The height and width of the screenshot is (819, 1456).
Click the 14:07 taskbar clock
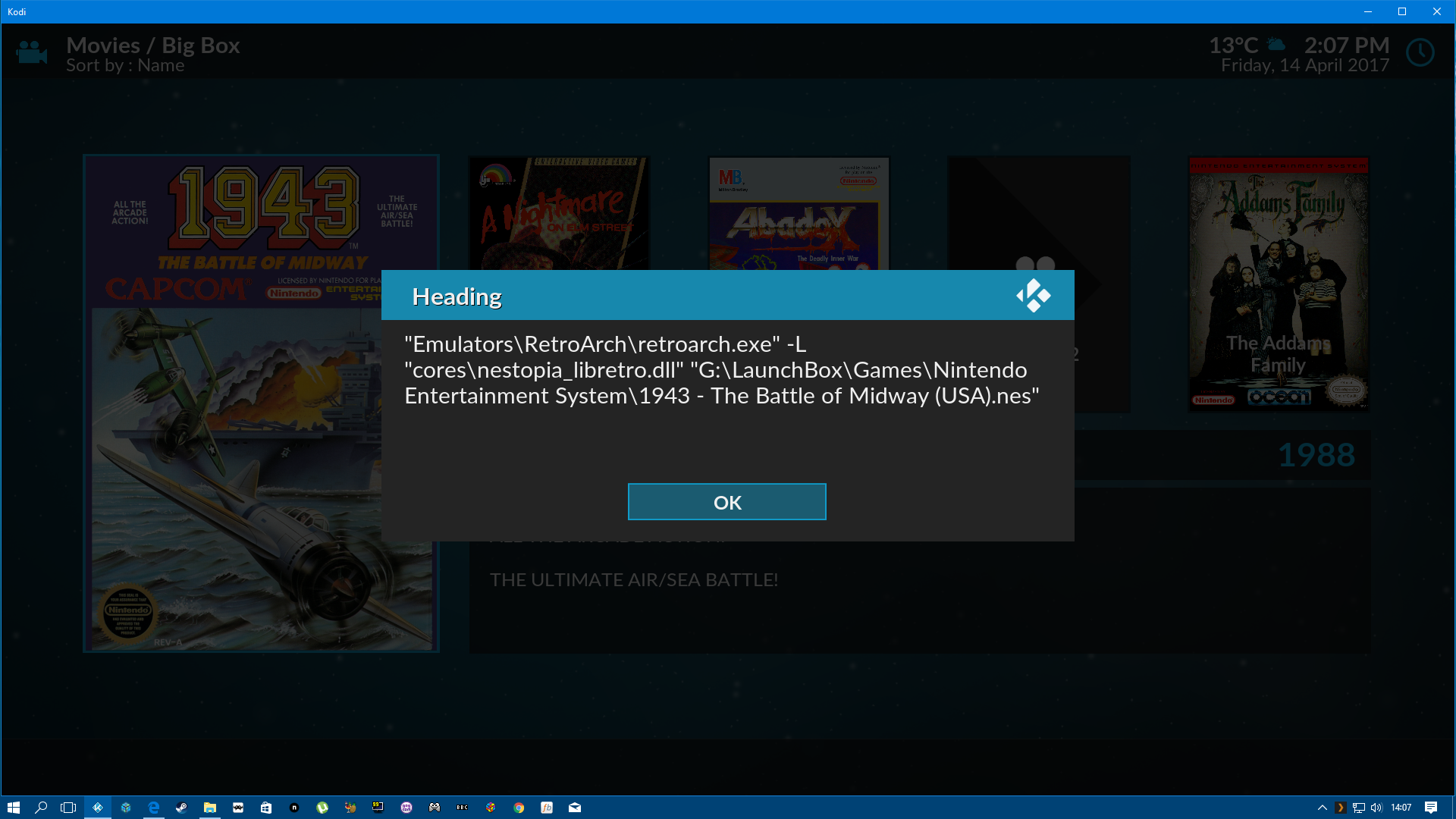(x=1401, y=808)
